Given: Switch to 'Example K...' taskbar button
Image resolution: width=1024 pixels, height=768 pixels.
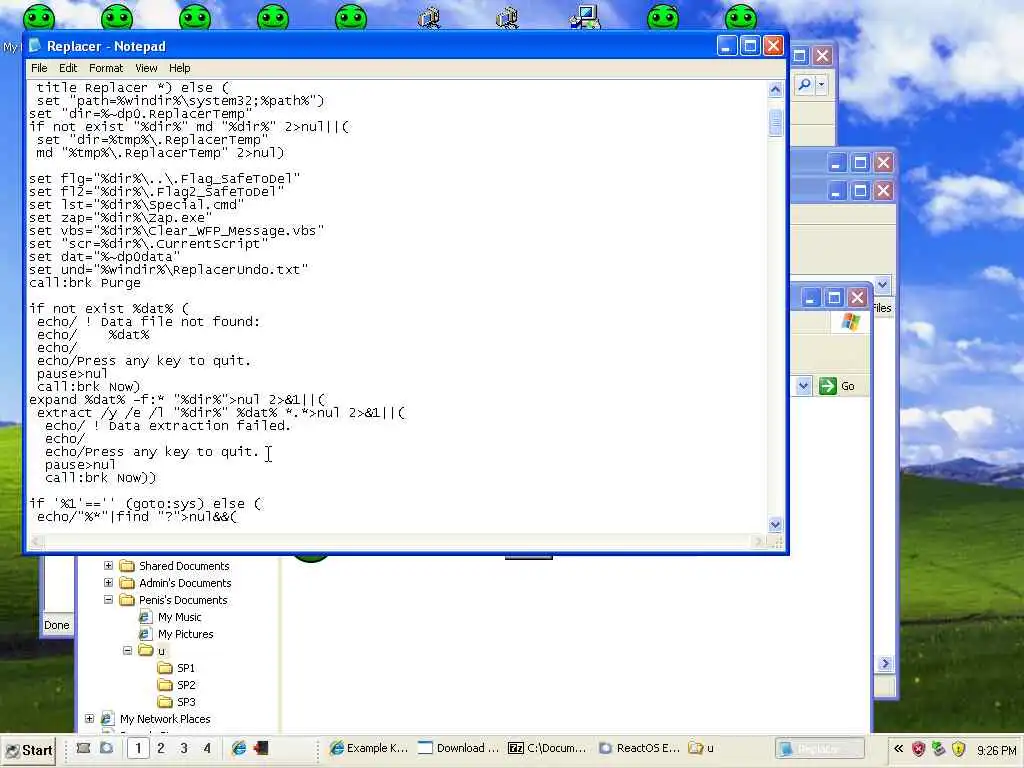Looking at the screenshot, I should tap(370, 748).
